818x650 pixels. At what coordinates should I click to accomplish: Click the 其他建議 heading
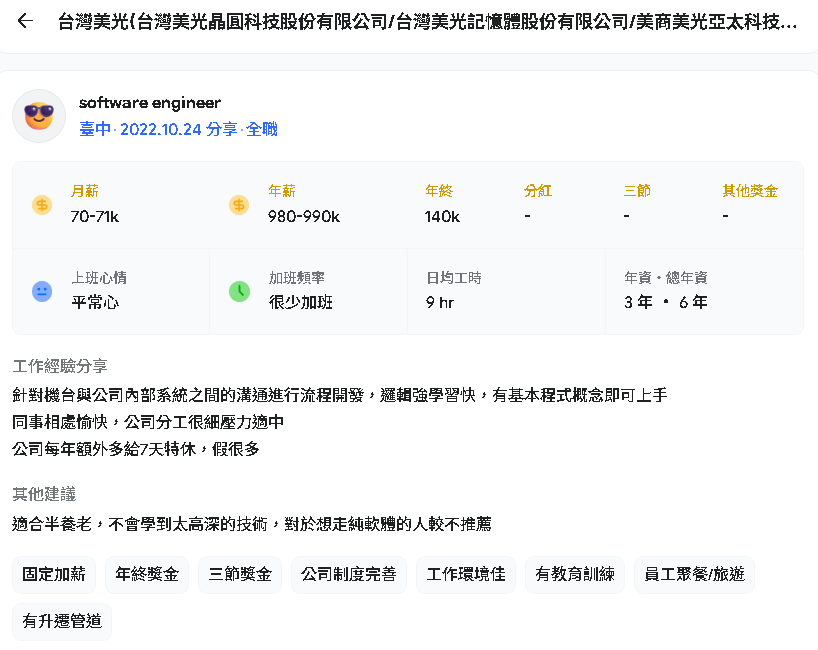[44, 494]
